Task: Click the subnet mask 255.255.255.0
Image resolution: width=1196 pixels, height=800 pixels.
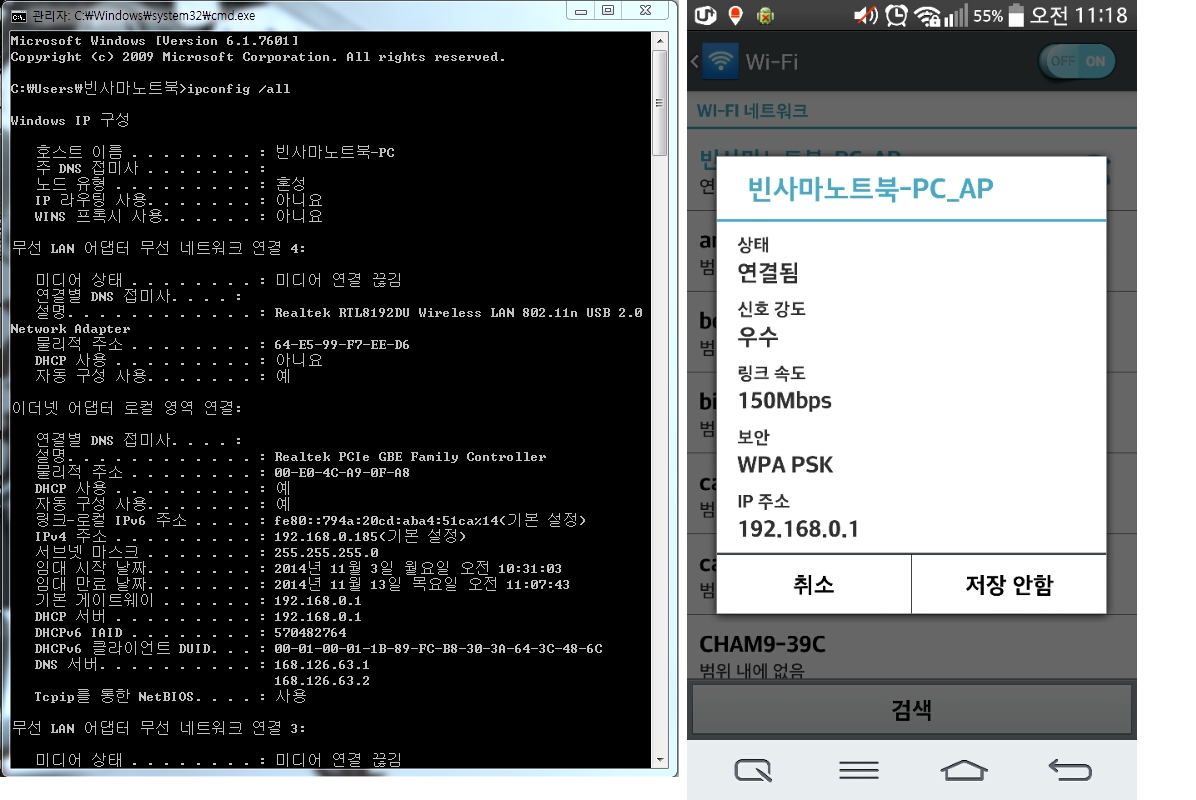Action: 326,552
